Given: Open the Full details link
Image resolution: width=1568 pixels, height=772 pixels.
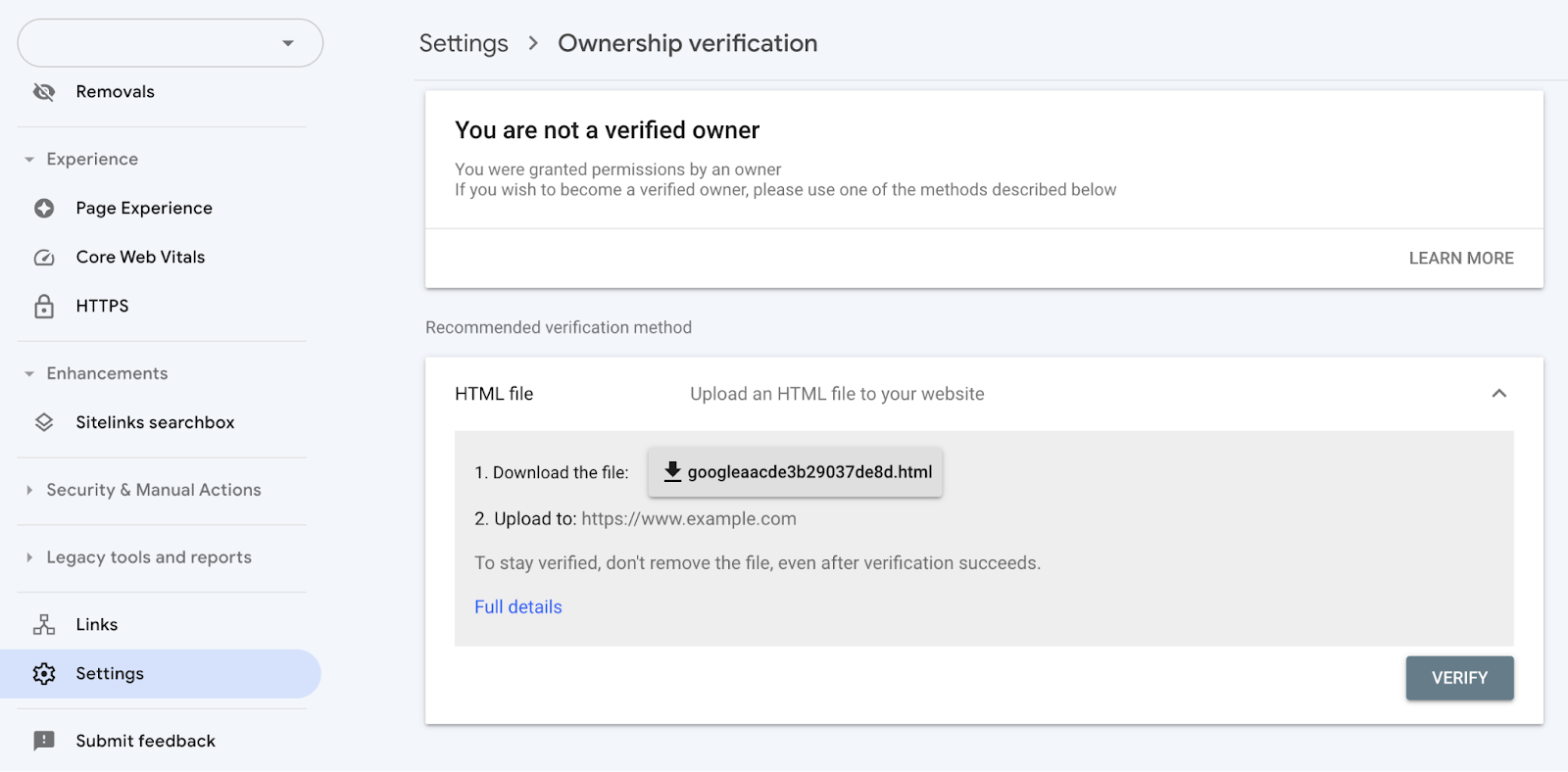Looking at the screenshot, I should (x=517, y=607).
